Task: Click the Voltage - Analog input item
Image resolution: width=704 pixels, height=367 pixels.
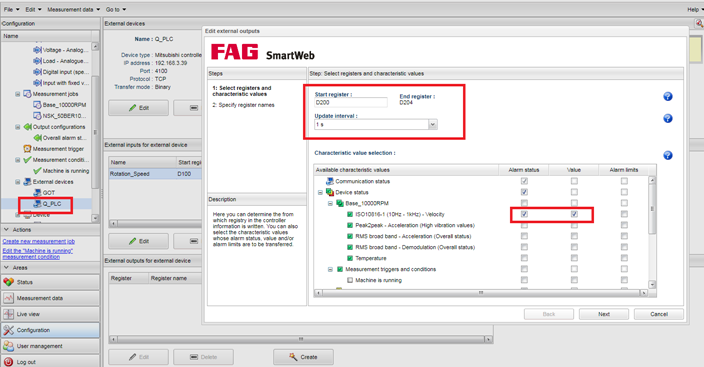Action: [61, 50]
